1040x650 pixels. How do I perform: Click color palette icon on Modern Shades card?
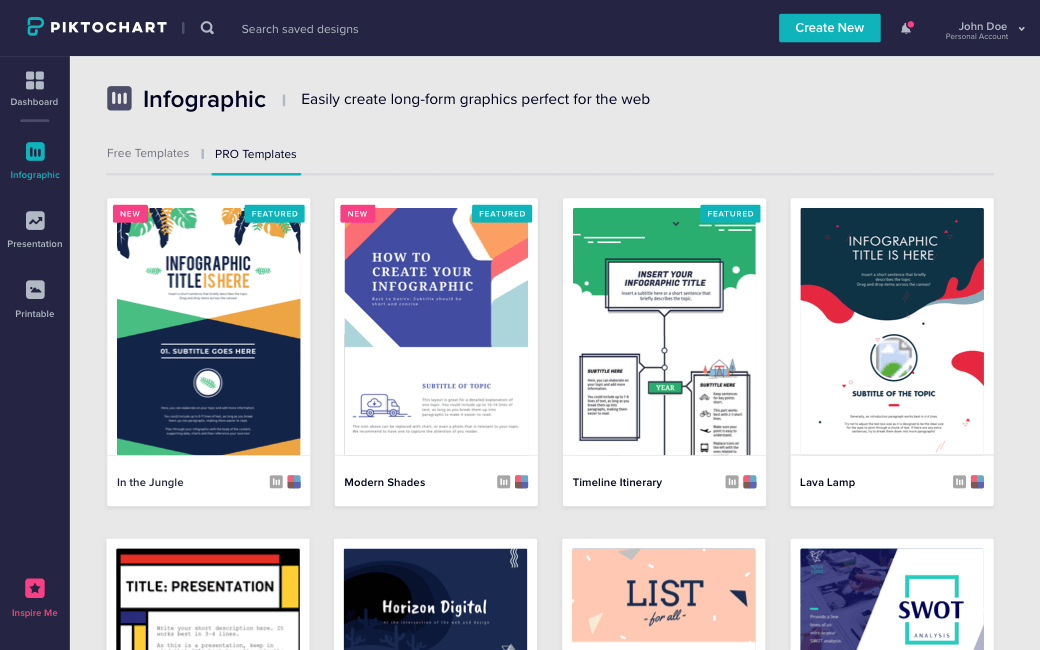coord(521,482)
